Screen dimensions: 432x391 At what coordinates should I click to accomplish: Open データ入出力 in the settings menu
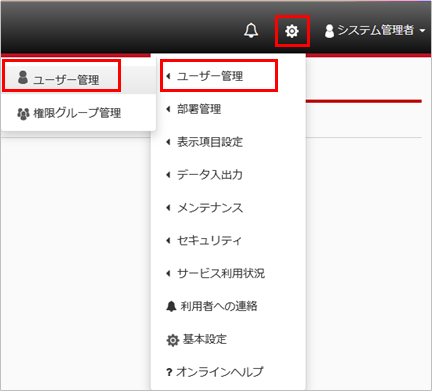click(x=228, y=175)
